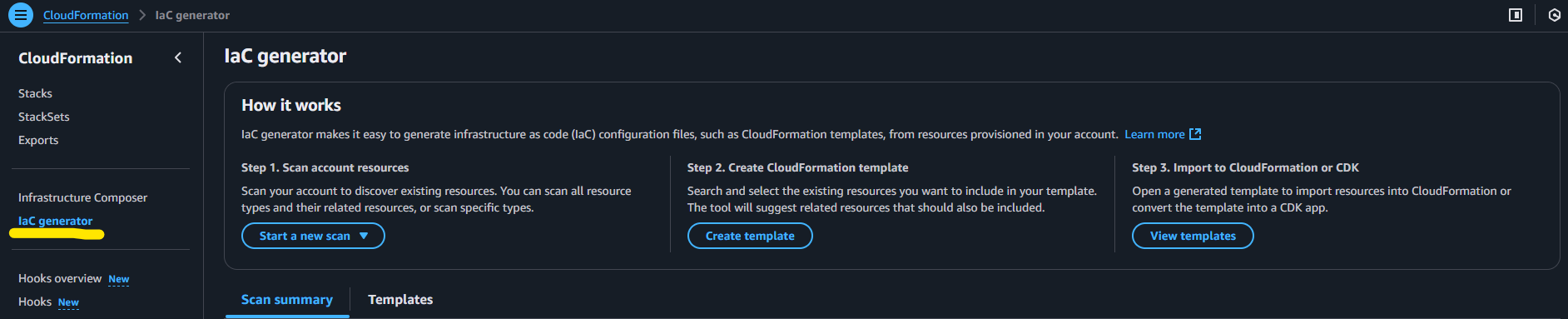This screenshot has width=1568, height=319.
Task: Open the settings hexagon icon at top right
Action: (x=1555, y=15)
